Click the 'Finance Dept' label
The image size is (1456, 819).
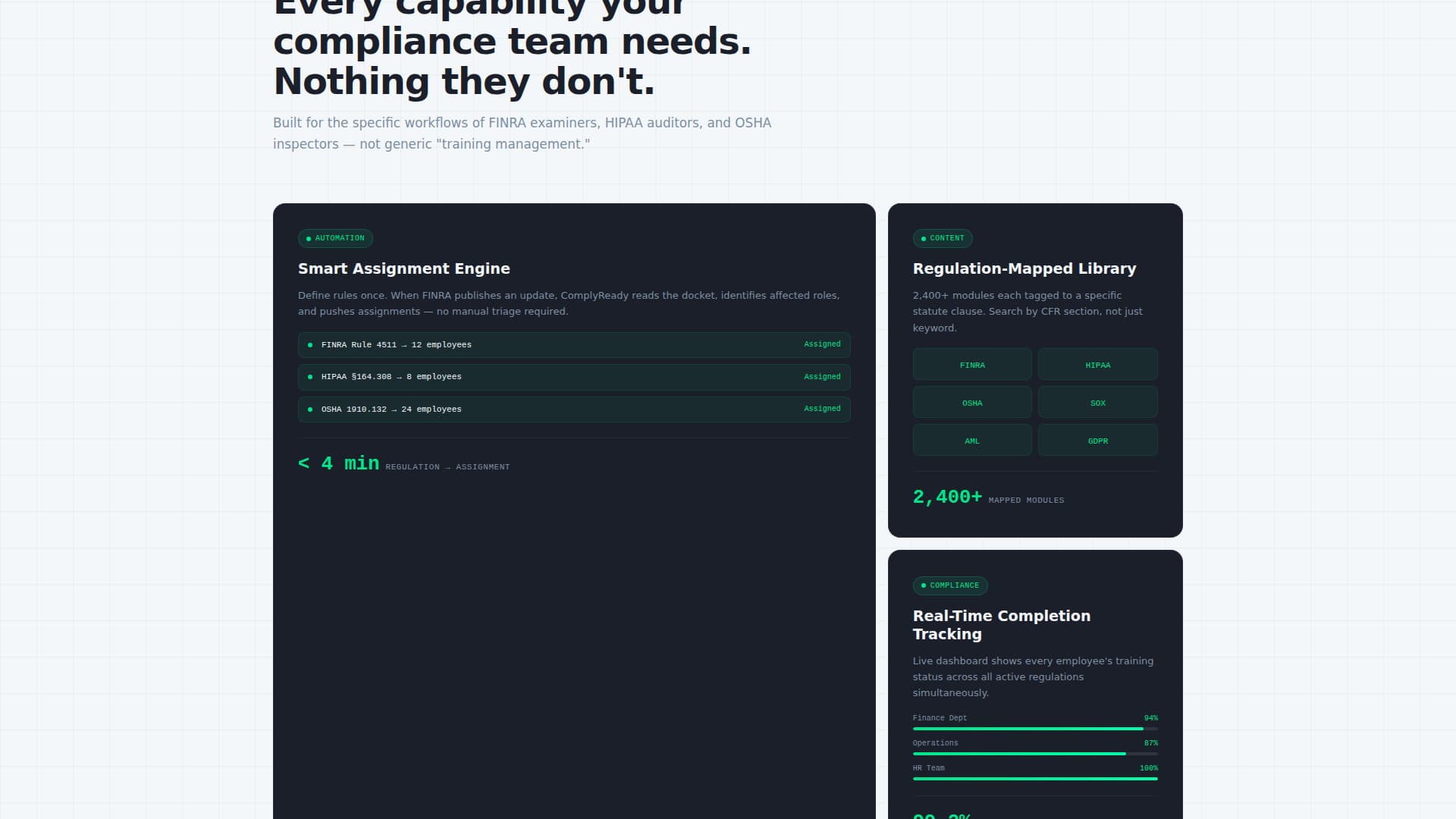pyautogui.click(x=940, y=718)
